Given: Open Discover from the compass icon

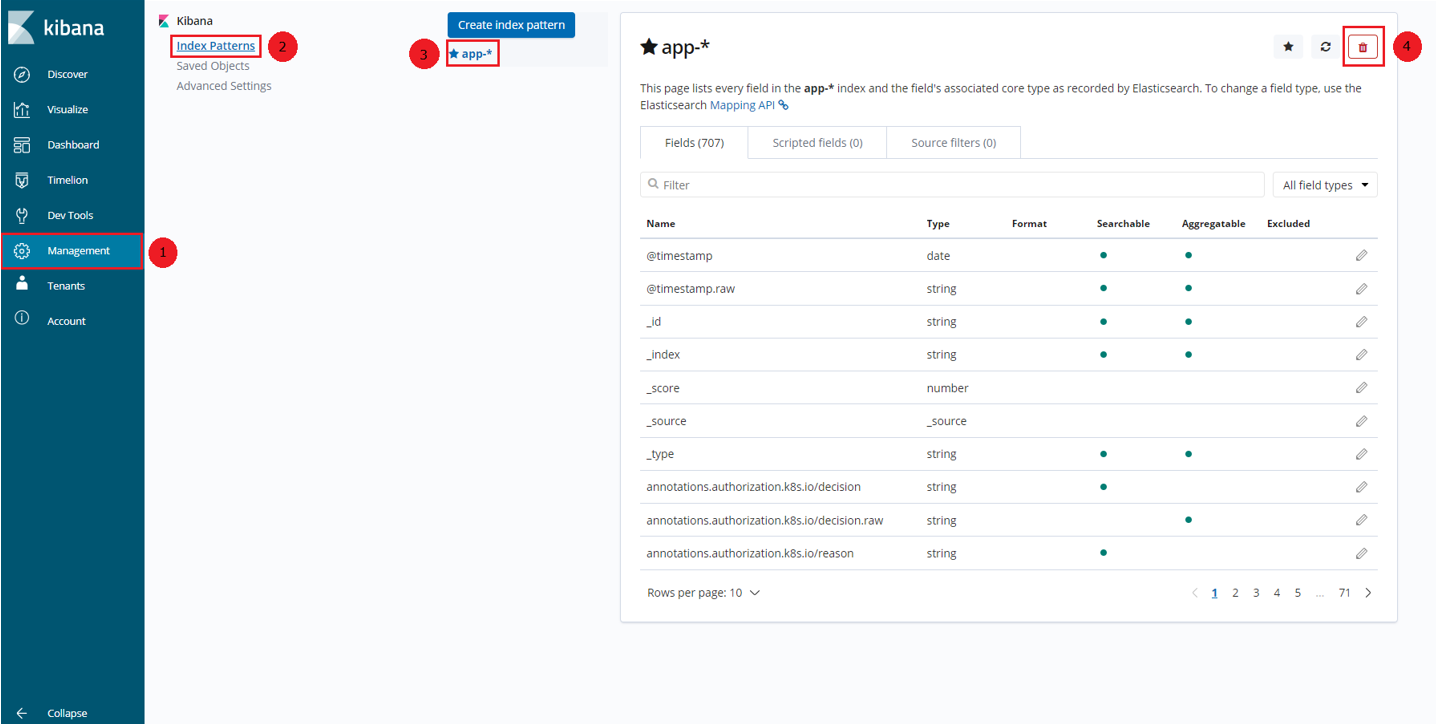Looking at the screenshot, I should click(x=22, y=74).
